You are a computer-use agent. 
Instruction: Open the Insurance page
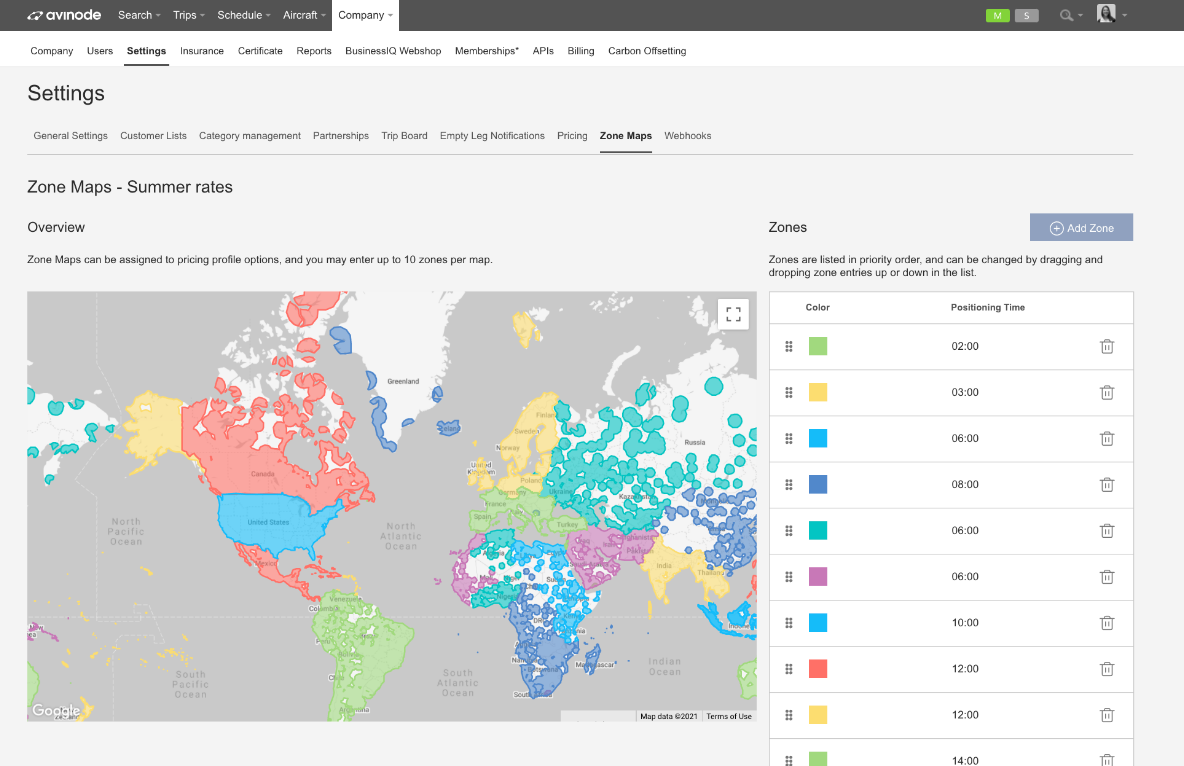202,51
